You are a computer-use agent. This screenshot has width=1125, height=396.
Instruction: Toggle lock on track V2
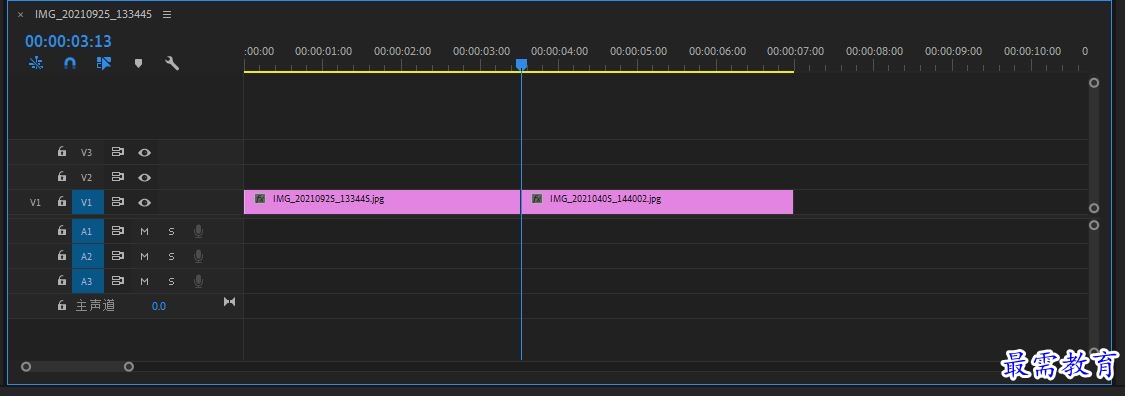coord(62,177)
